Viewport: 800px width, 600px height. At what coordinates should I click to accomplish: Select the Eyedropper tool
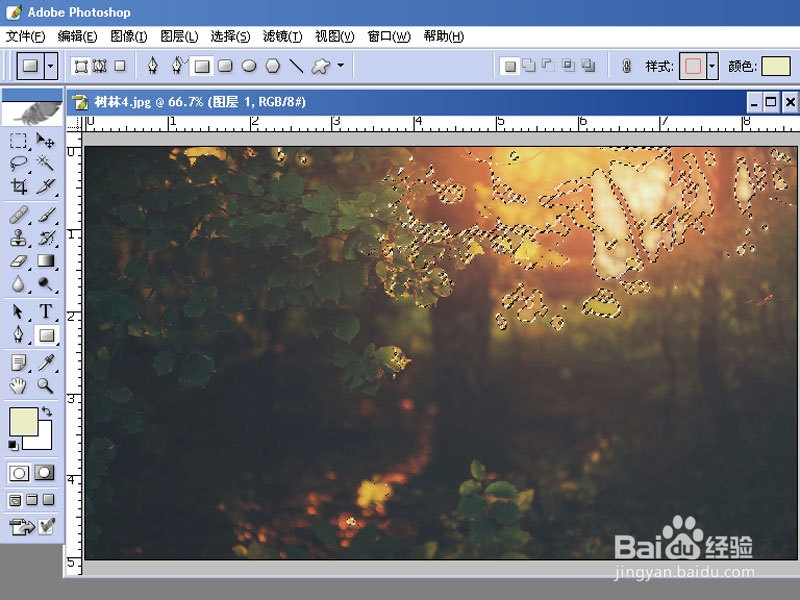pyautogui.click(x=45, y=363)
